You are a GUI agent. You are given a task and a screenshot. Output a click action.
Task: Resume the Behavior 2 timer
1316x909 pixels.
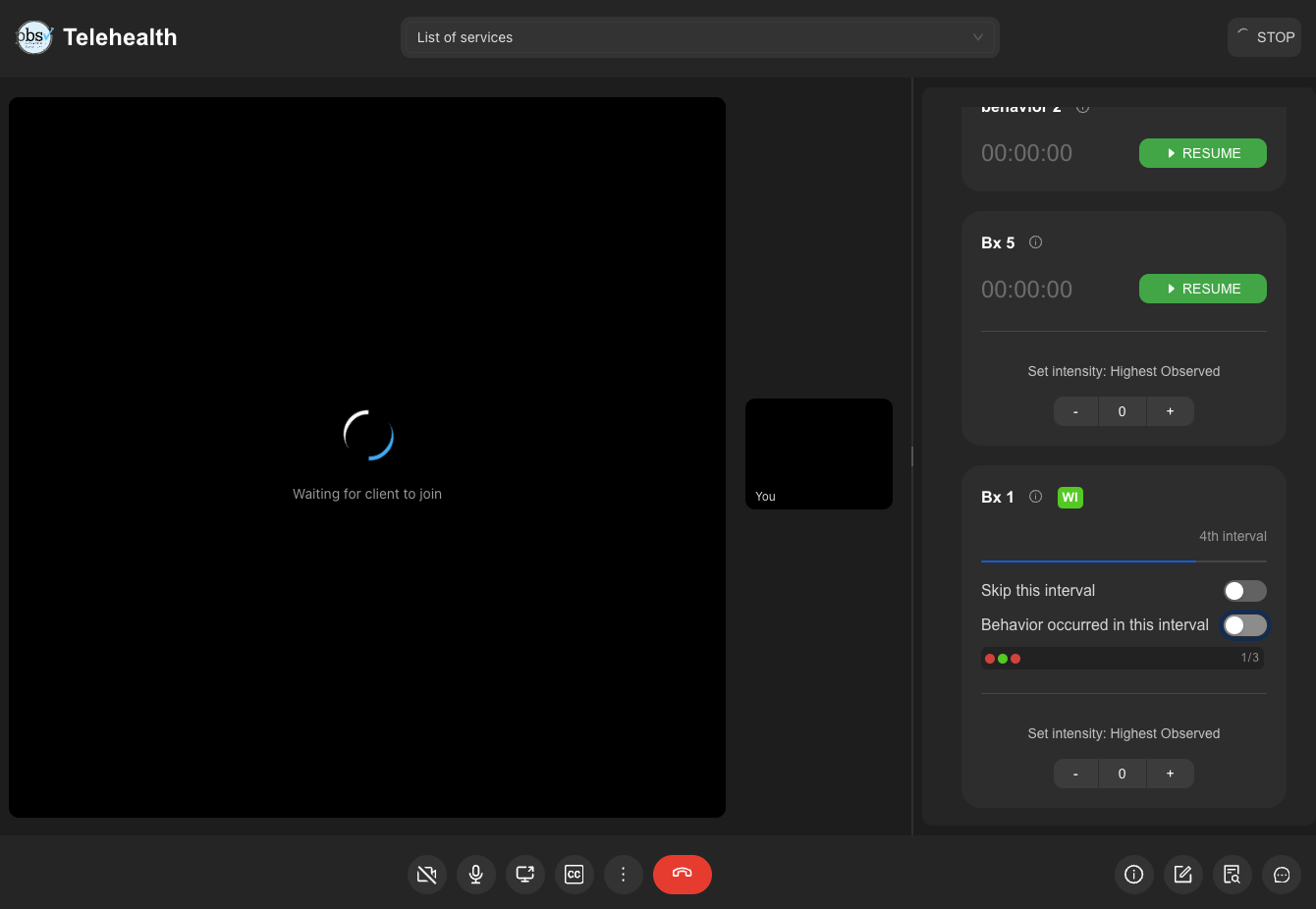pos(1202,153)
